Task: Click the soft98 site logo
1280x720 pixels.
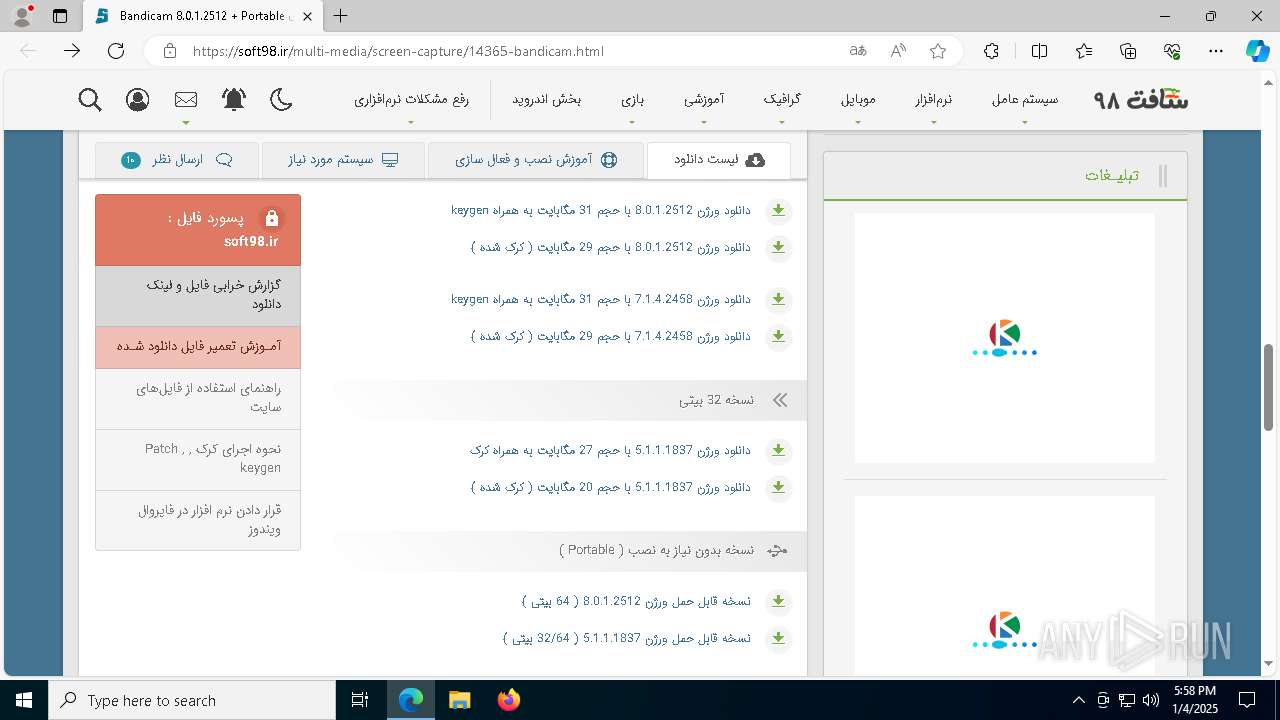Action: [1141, 100]
